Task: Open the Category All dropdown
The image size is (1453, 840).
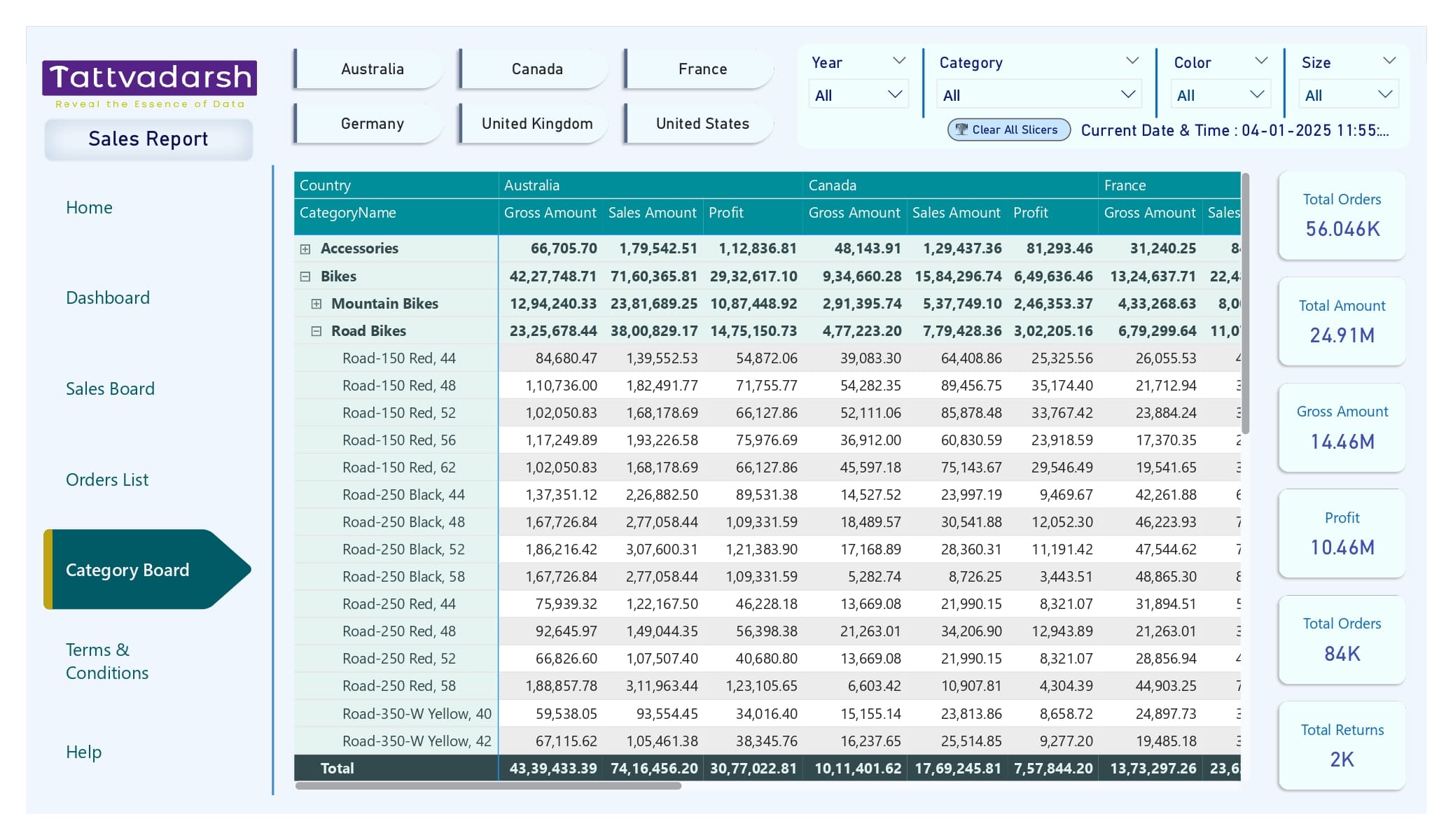Action: pos(1039,94)
